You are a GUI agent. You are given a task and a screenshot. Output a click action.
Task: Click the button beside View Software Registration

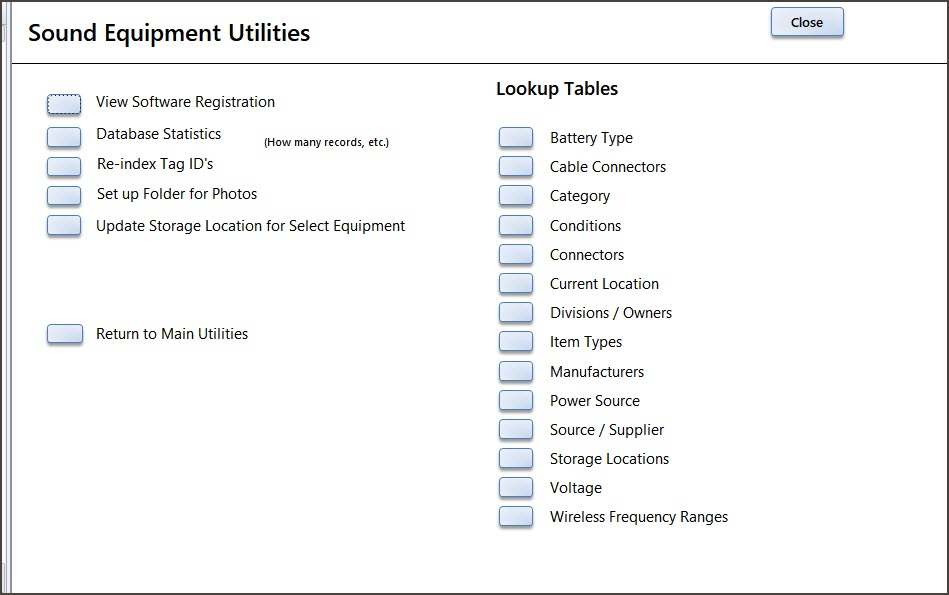(64, 104)
